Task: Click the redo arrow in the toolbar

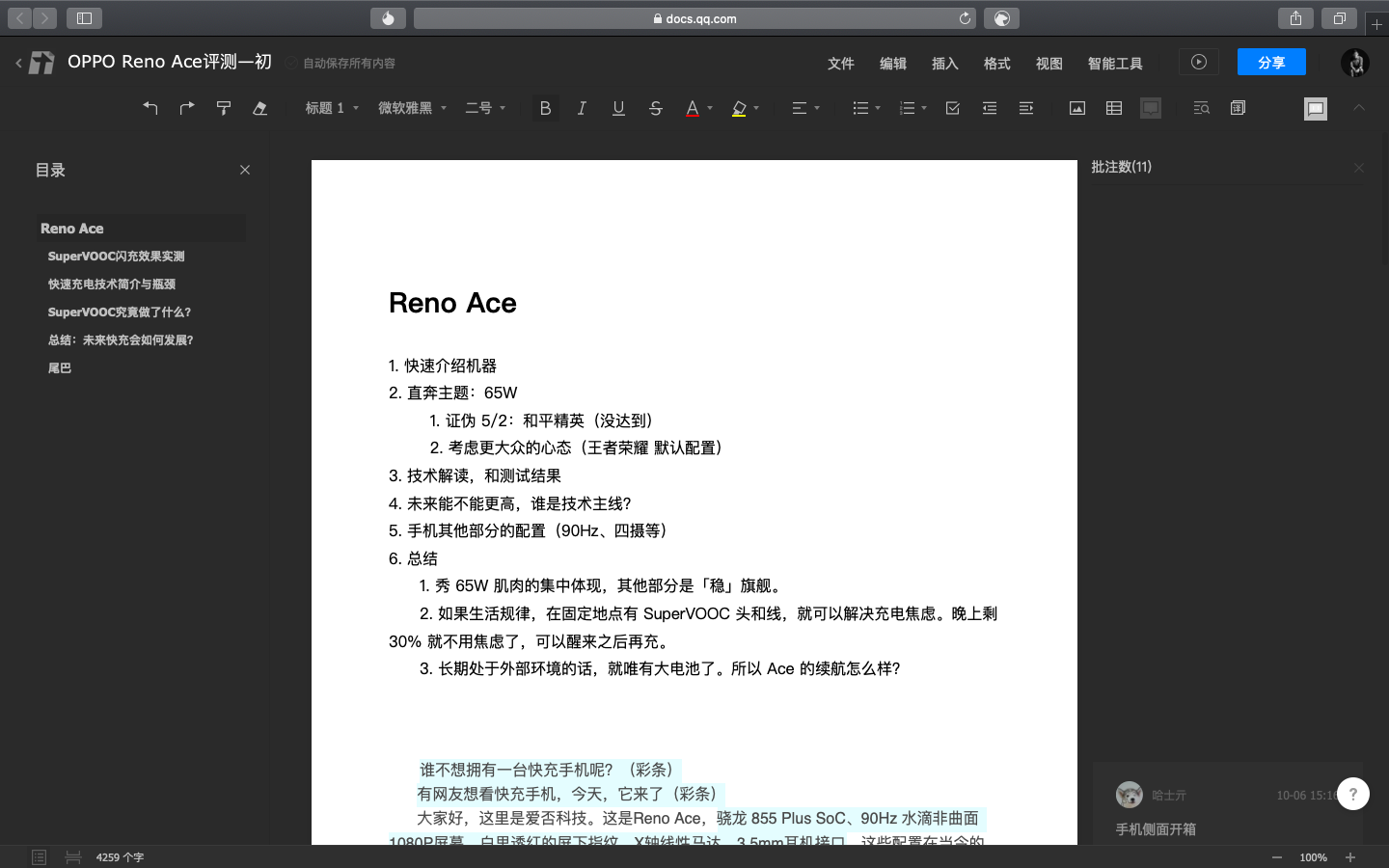Action: 187,108
